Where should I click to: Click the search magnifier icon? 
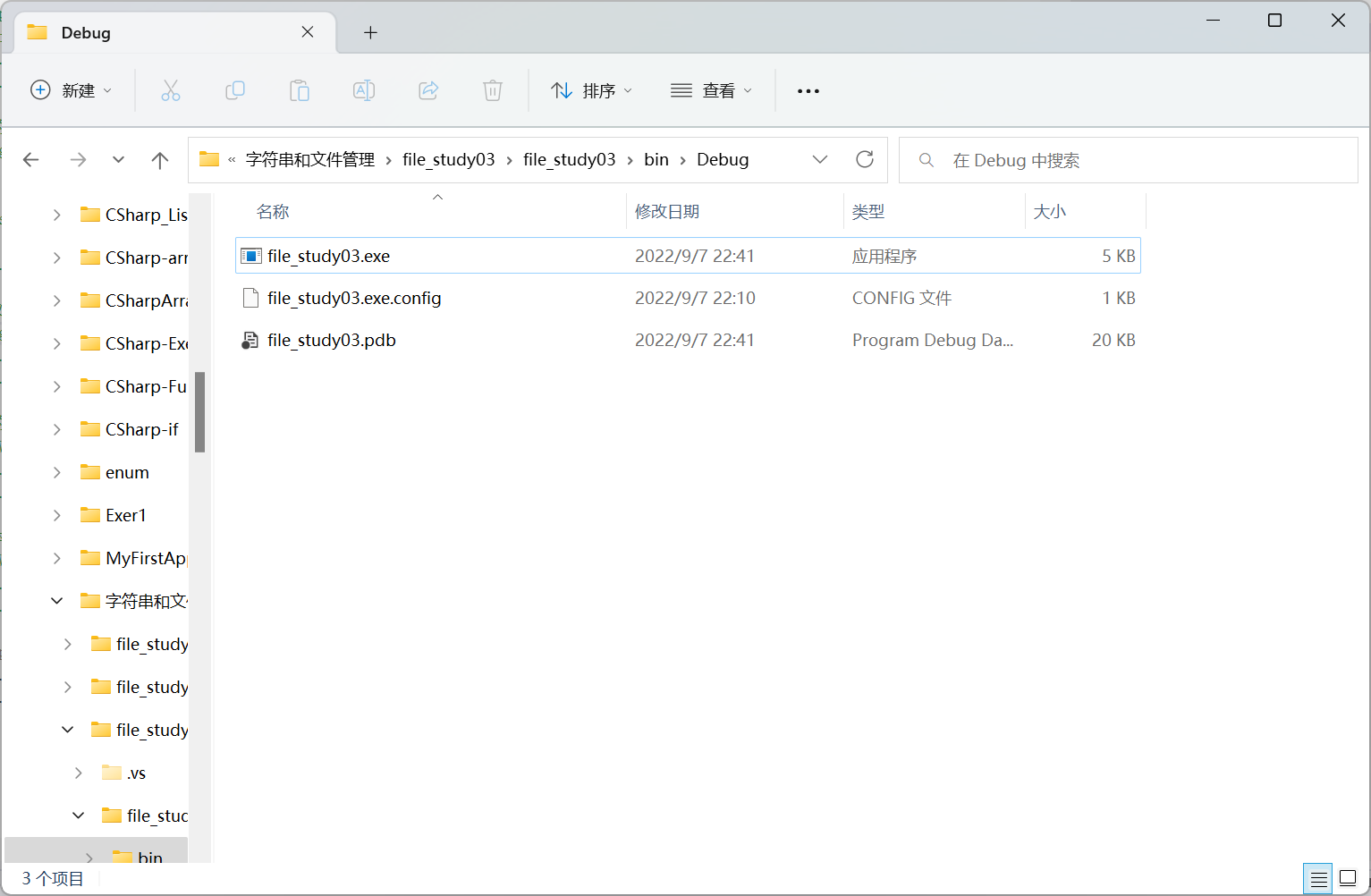[927, 160]
